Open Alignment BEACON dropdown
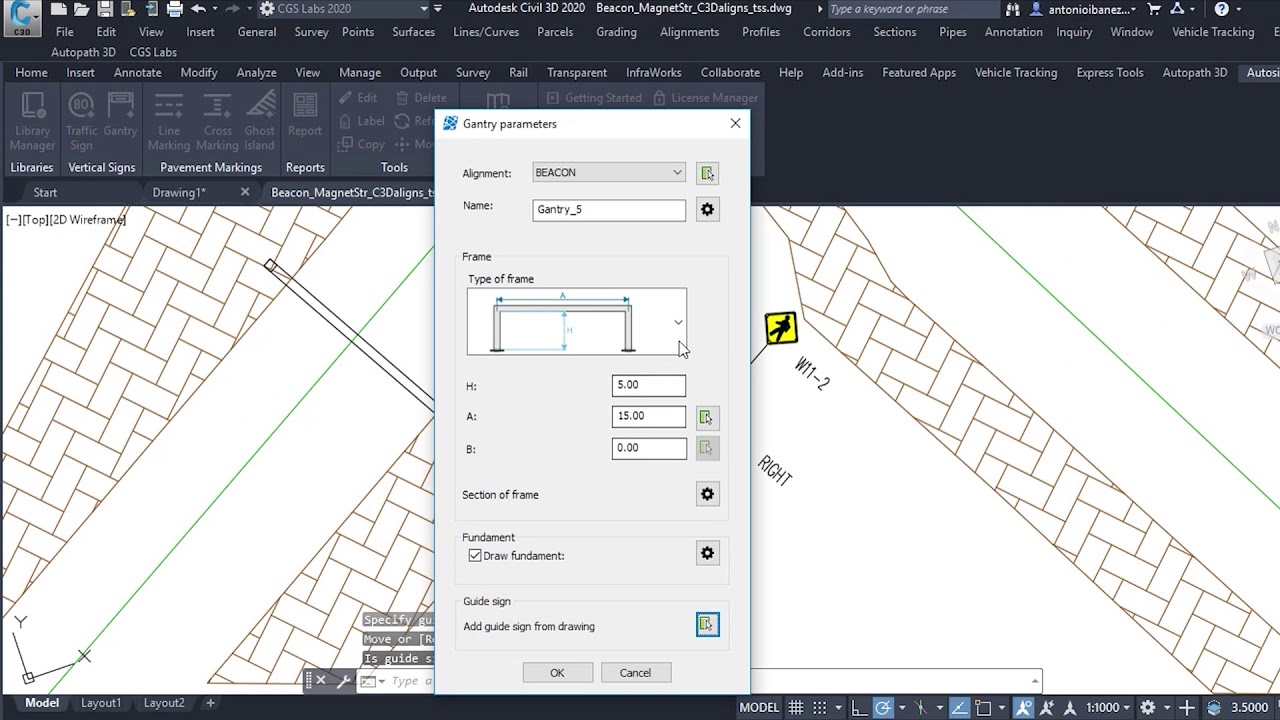 tap(608, 173)
